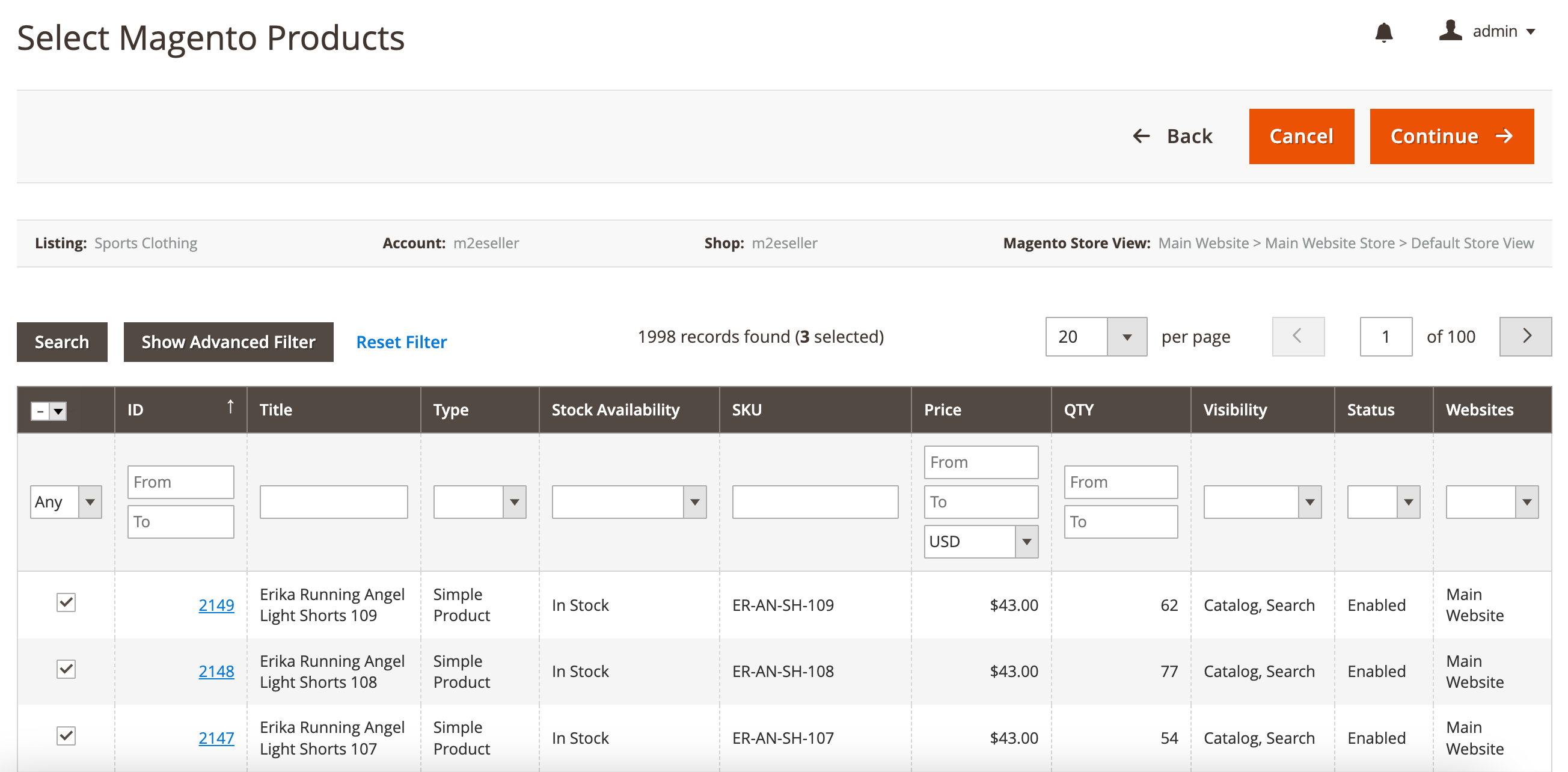The image size is (1568, 772).
Task: Click the previous page arrow
Action: click(1297, 336)
